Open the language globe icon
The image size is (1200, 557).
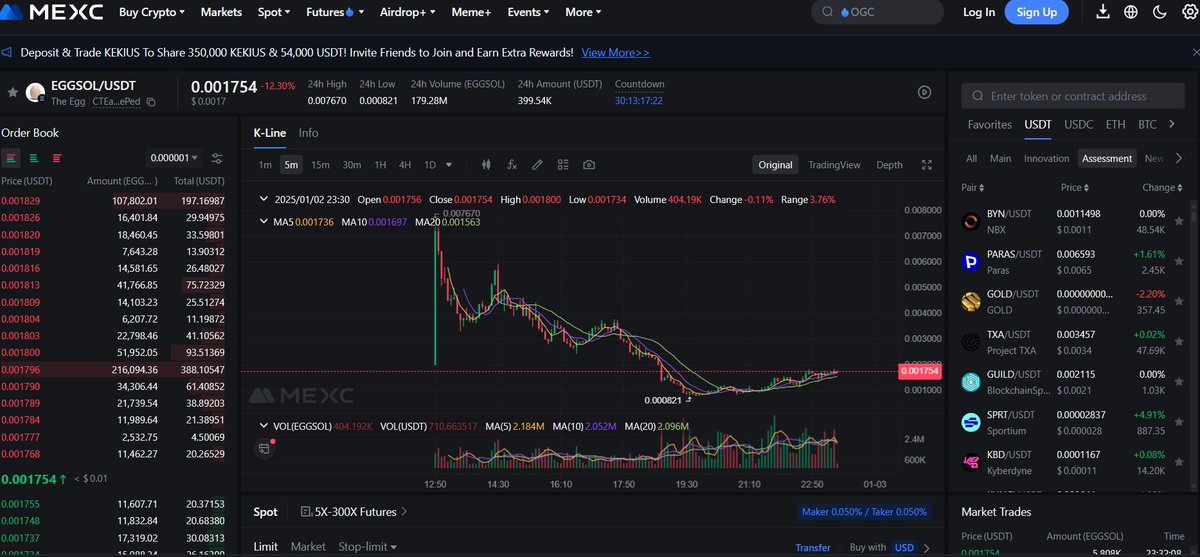coord(1131,12)
